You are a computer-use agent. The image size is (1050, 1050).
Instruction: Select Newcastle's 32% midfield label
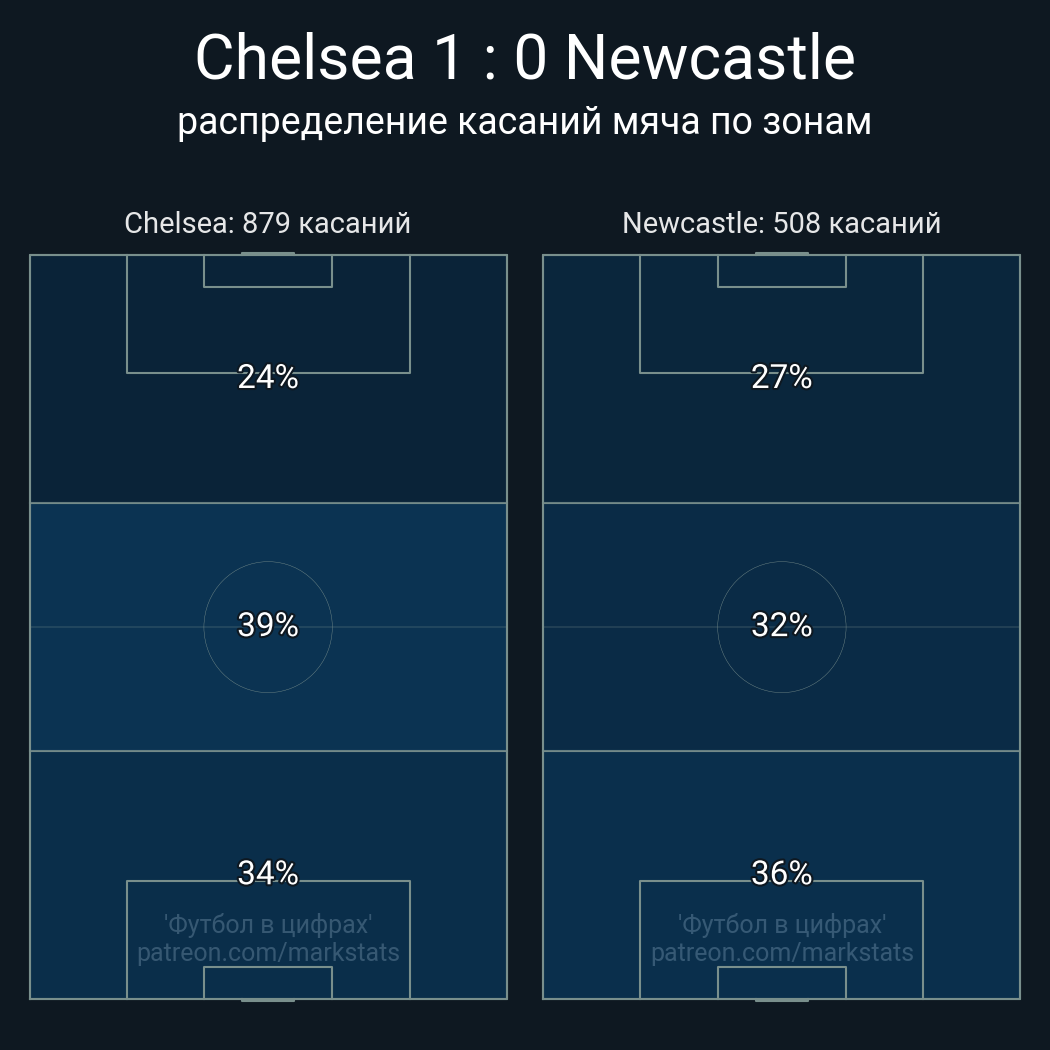781,625
